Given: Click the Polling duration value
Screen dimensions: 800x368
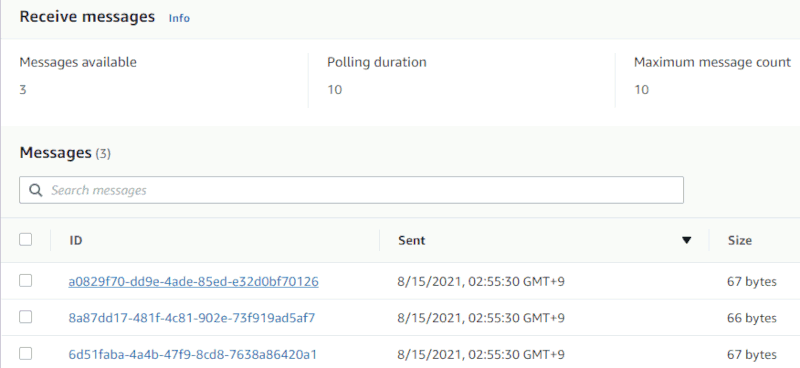Looking at the screenshot, I should coord(335,90).
